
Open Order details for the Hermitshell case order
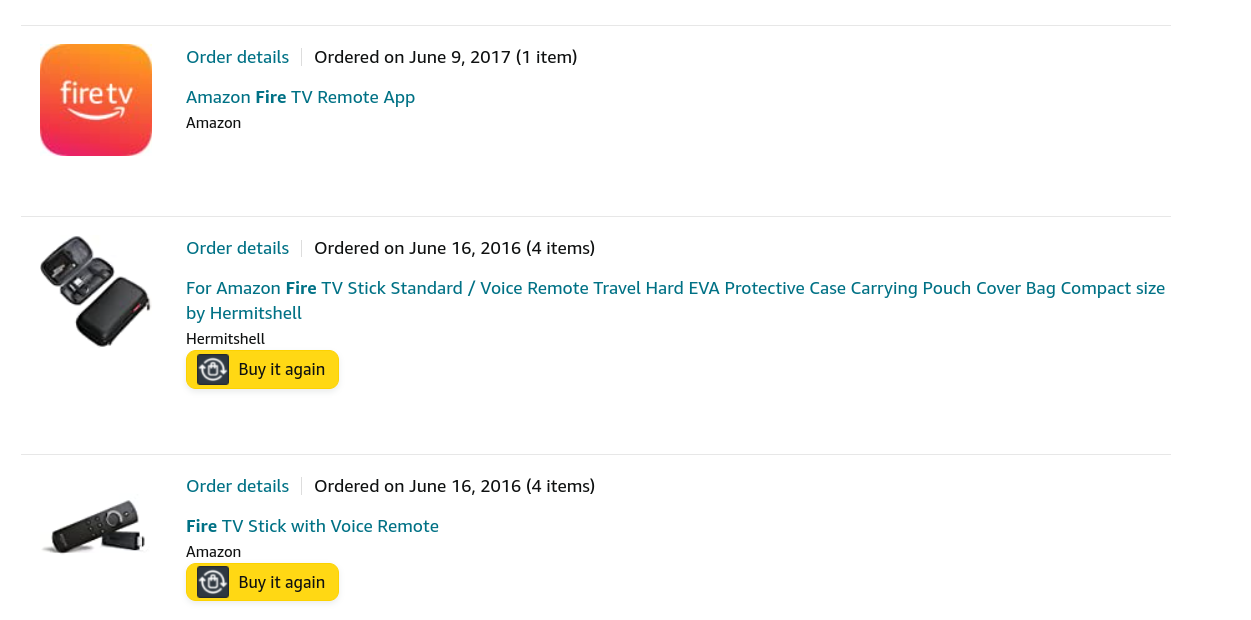click(x=237, y=248)
